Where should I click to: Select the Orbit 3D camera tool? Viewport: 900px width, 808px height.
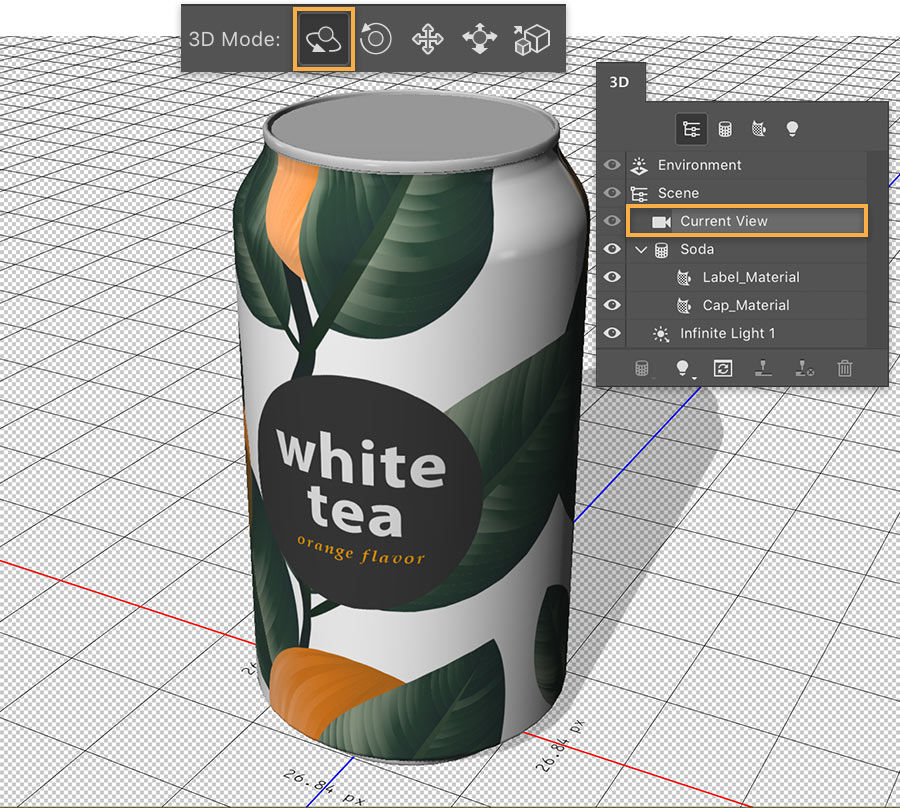pos(322,38)
